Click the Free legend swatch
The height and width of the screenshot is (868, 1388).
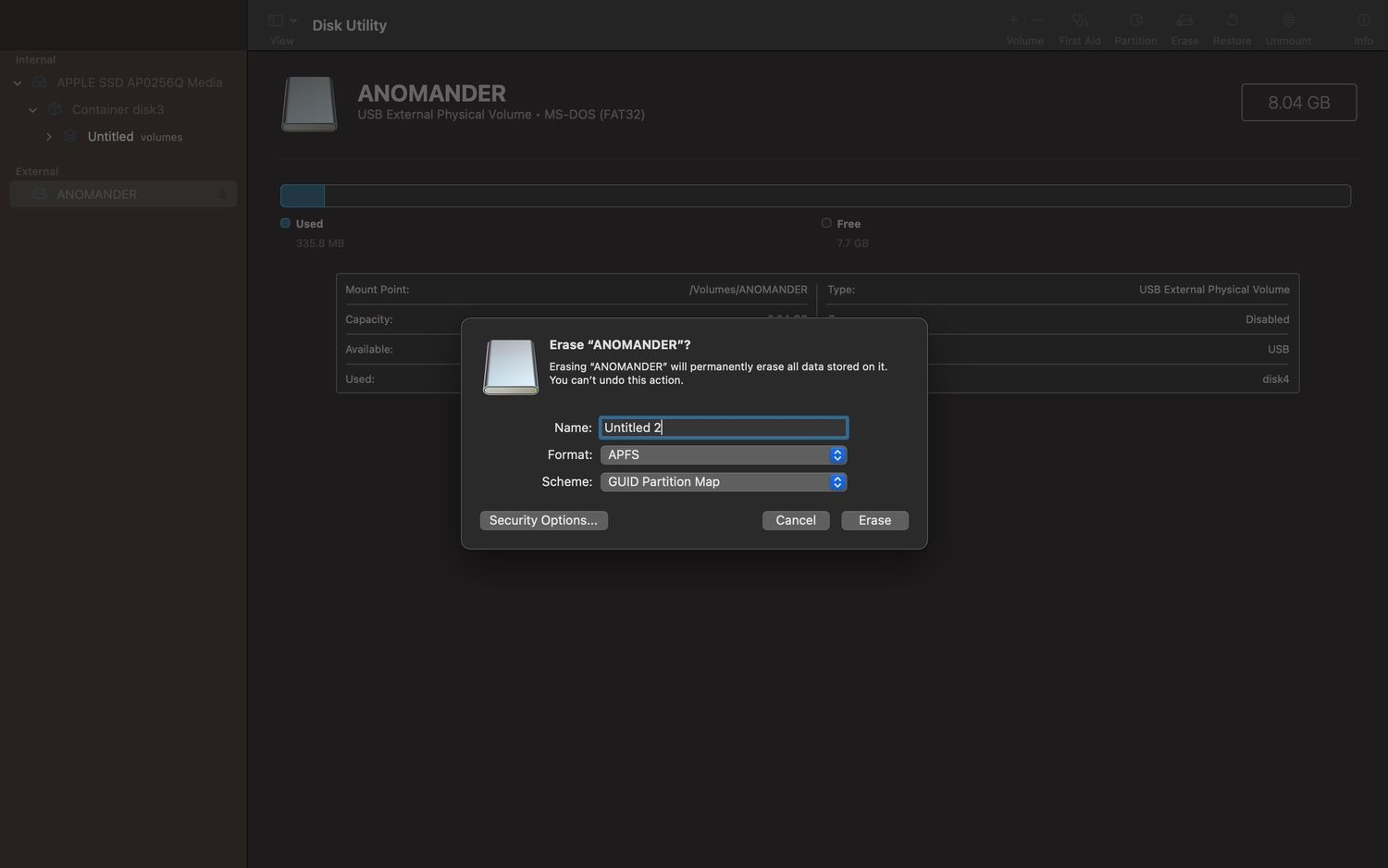[826, 223]
